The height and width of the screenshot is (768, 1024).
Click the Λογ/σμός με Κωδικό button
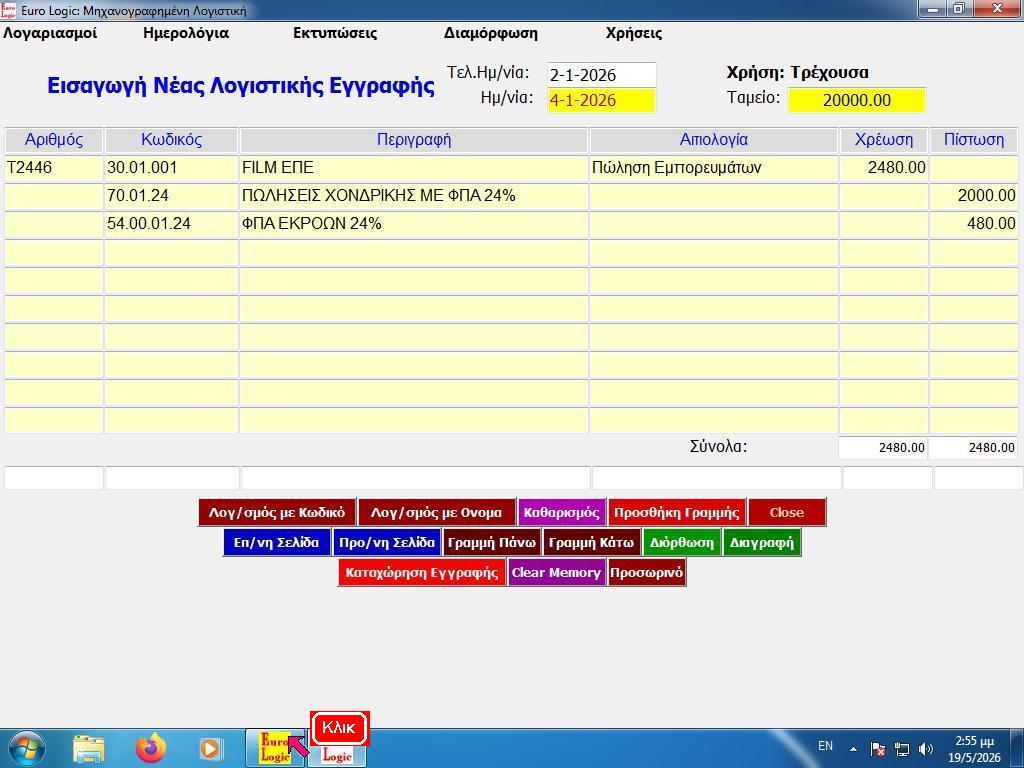(277, 513)
